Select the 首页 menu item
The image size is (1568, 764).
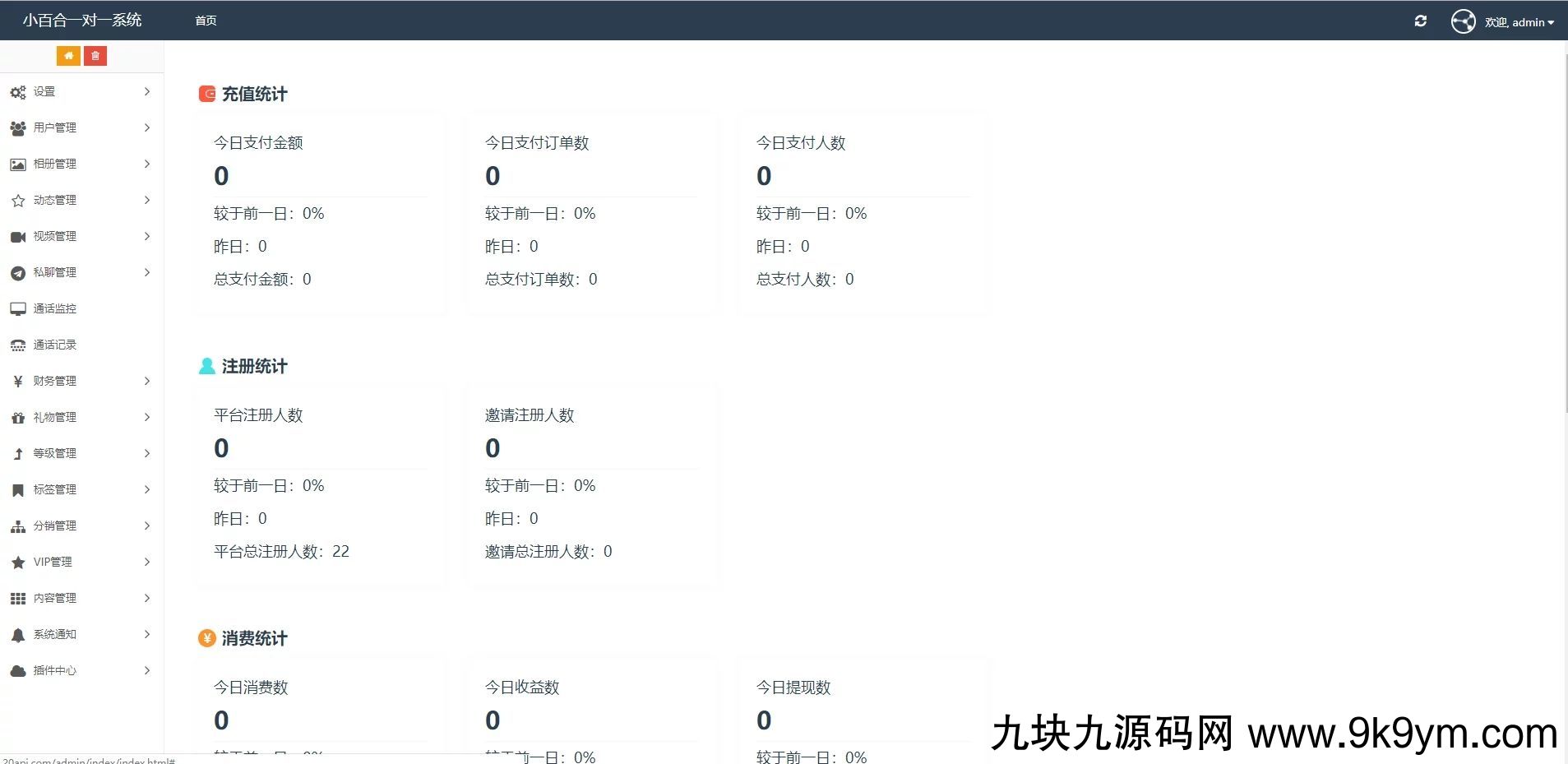pyautogui.click(x=205, y=20)
